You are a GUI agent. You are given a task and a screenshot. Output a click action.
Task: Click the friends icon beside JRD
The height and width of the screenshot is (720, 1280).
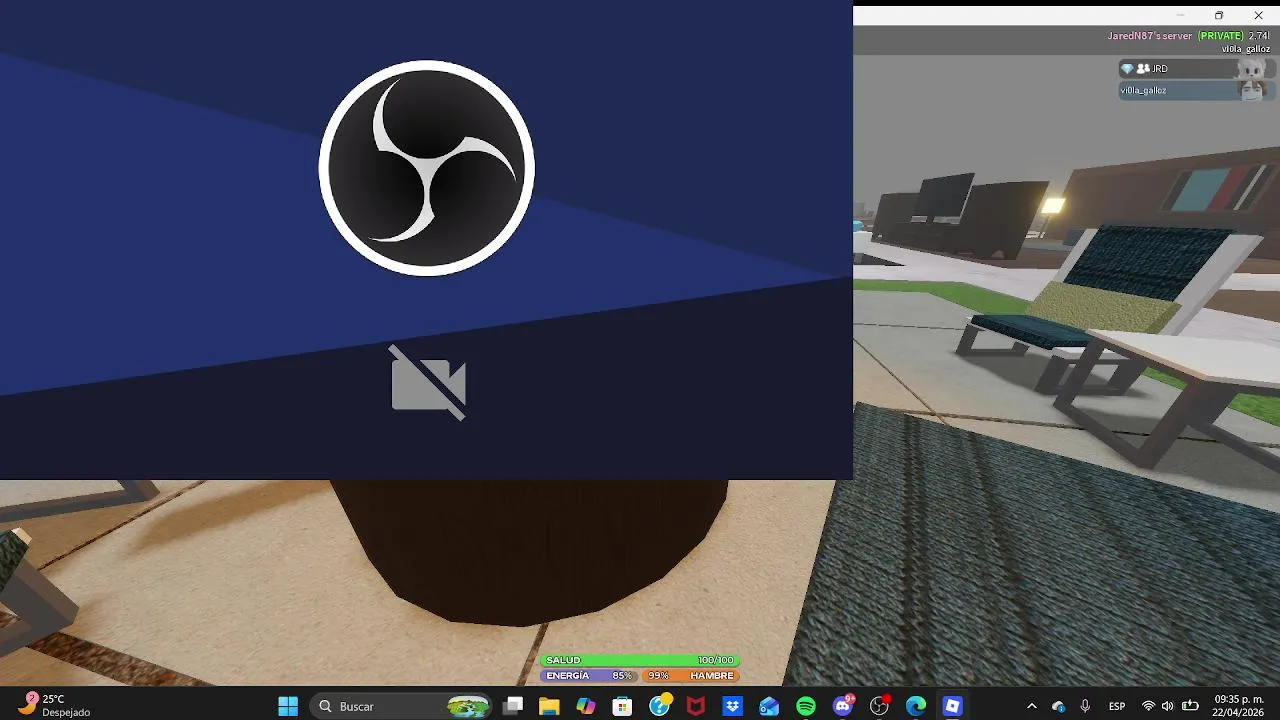click(x=1143, y=69)
